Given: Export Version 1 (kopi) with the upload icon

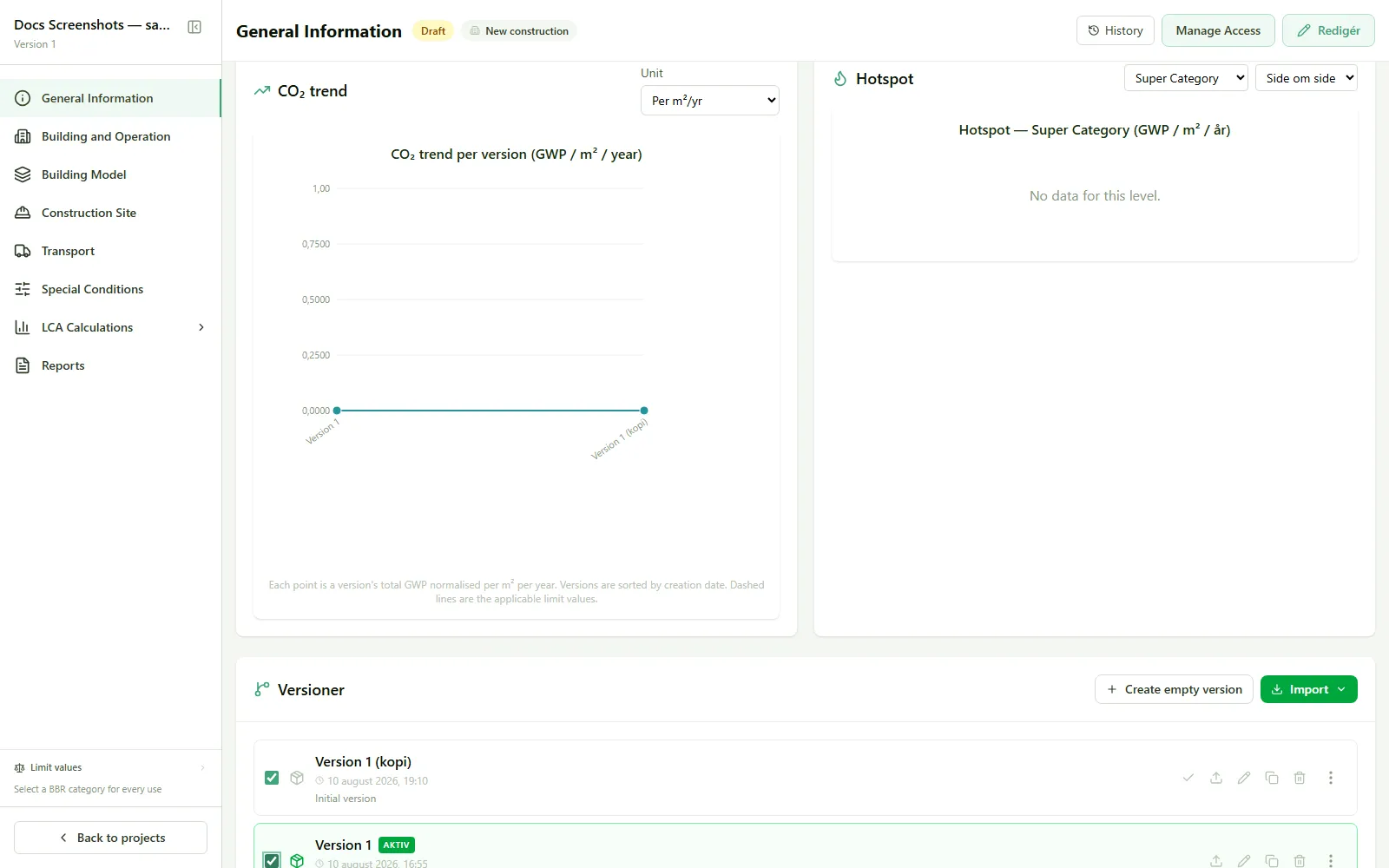Looking at the screenshot, I should coord(1216,778).
